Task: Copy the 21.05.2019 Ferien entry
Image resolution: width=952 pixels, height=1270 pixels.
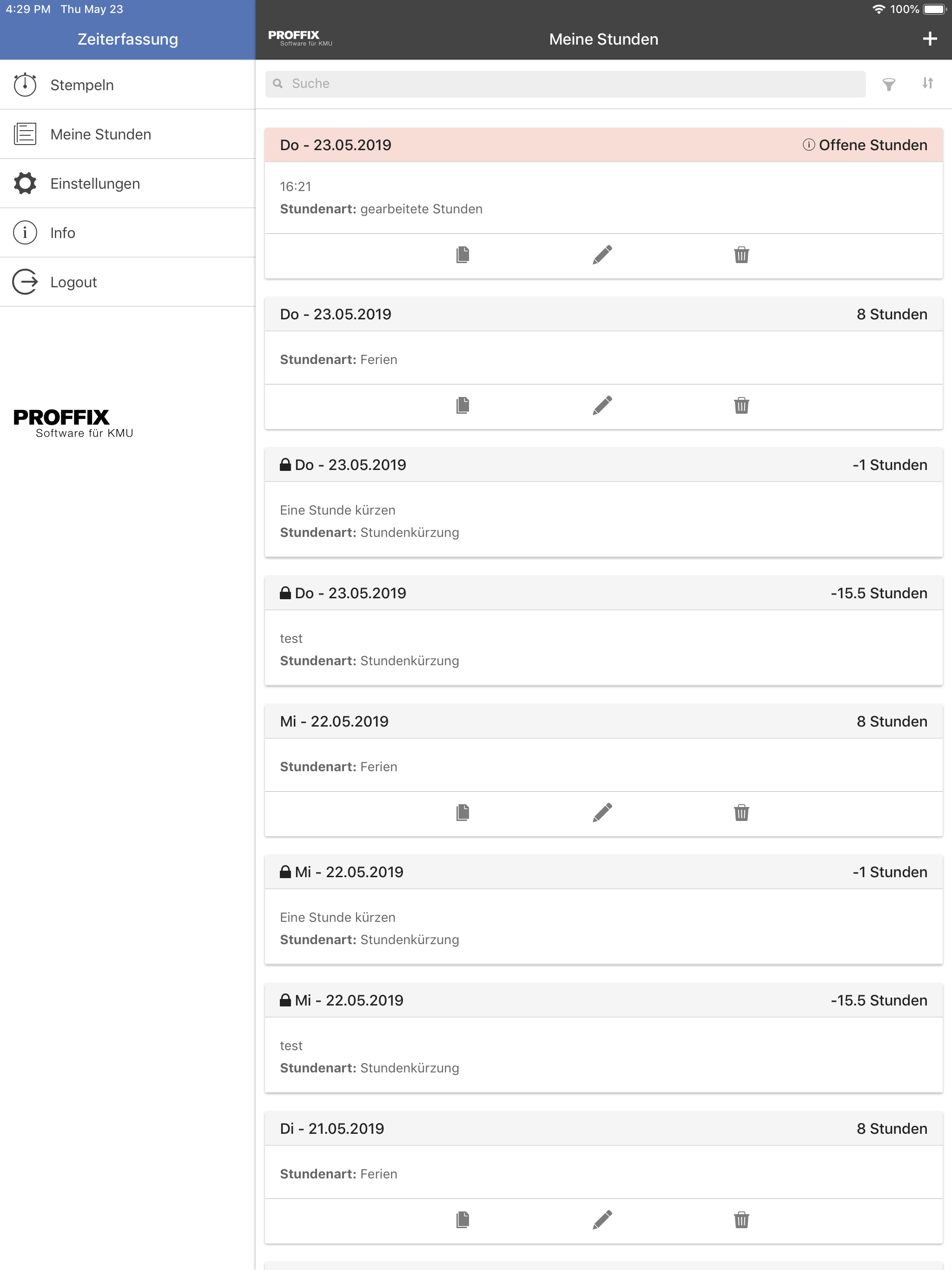Action: coord(463,1219)
